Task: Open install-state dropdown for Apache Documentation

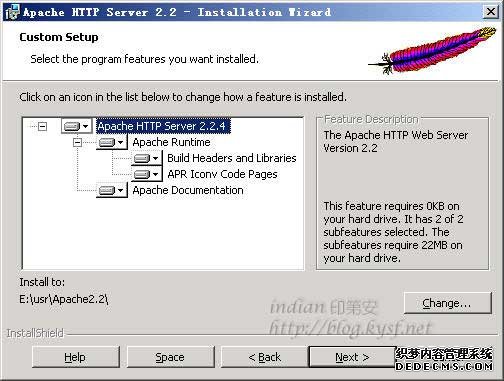Action: pyautogui.click(x=112, y=190)
